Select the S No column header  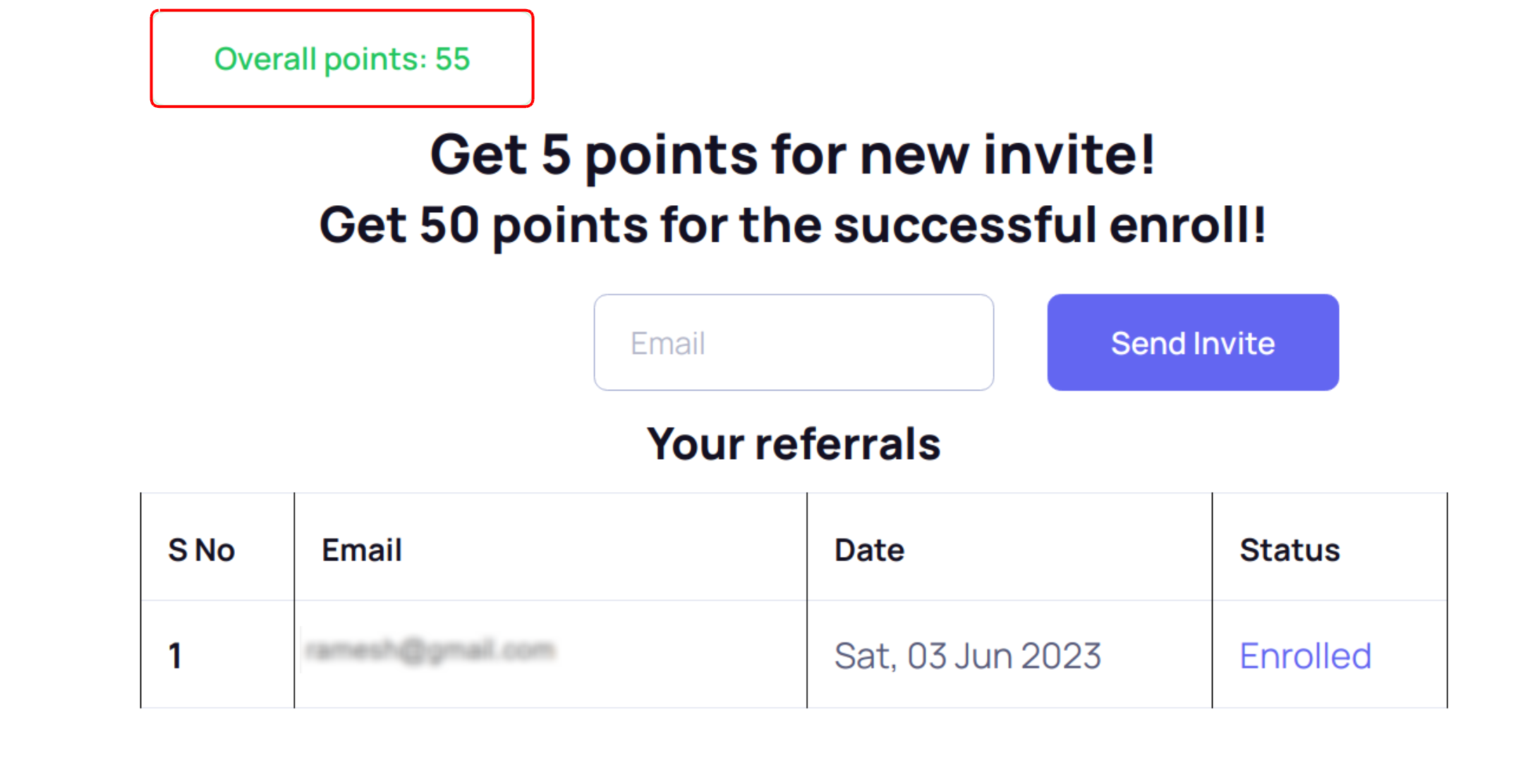[202, 550]
